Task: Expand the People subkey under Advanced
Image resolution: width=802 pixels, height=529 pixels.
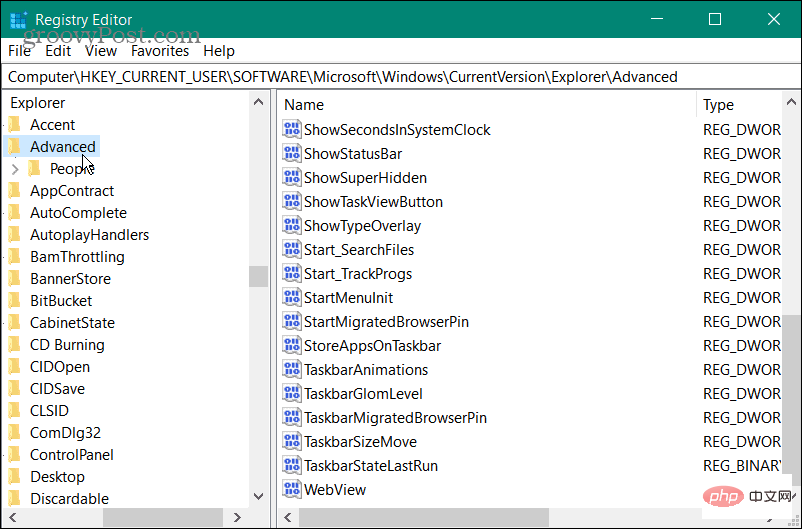Action: click(14, 169)
